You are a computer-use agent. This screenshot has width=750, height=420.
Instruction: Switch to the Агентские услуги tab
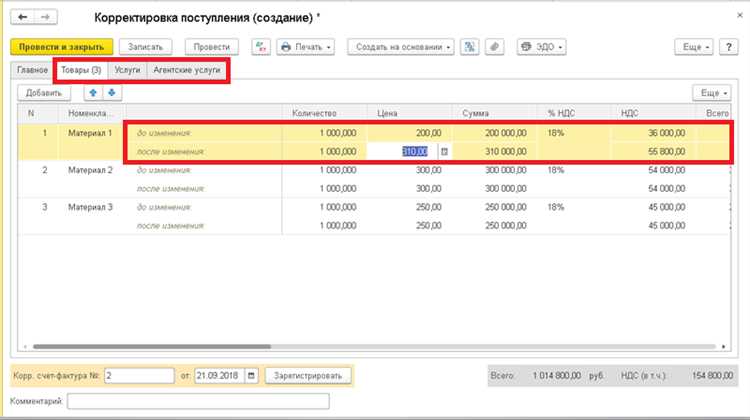pyautogui.click(x=188, y=71)
